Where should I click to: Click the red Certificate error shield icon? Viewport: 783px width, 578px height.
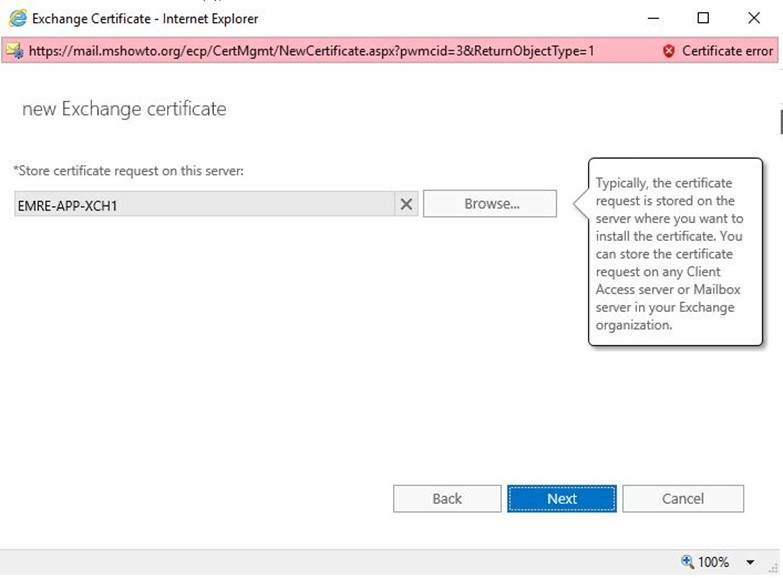[x=669, y=51]
